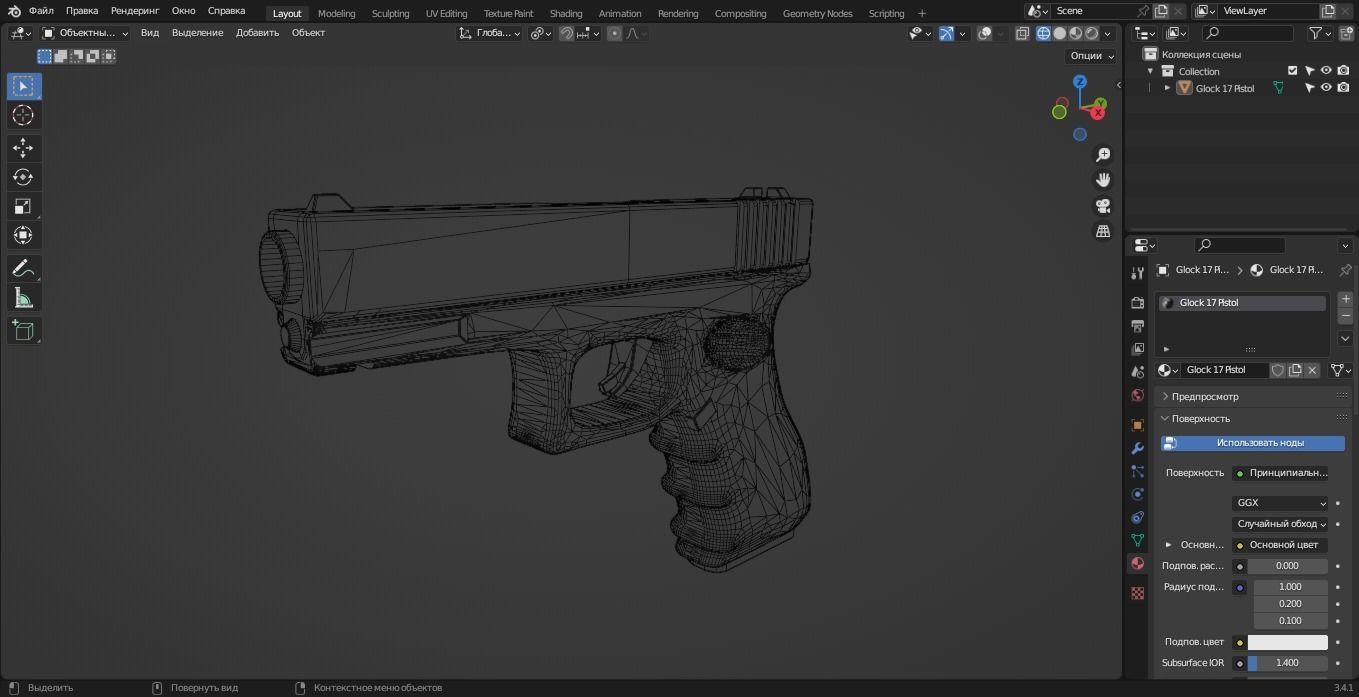The height and width of the screenshot is (697, 1359).
Task: Open the Modifiers wrench tab
Action: coord(1137,448)
